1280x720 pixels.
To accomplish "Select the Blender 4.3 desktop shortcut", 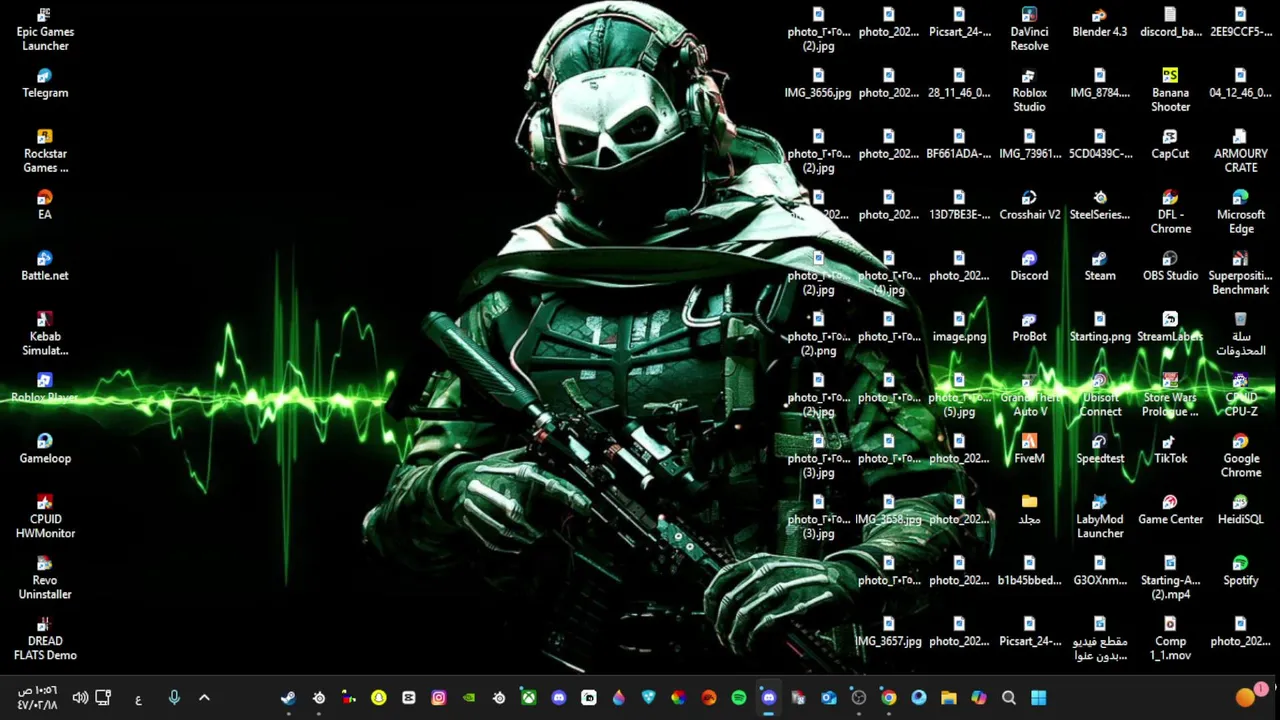I will coord(1099,23).
